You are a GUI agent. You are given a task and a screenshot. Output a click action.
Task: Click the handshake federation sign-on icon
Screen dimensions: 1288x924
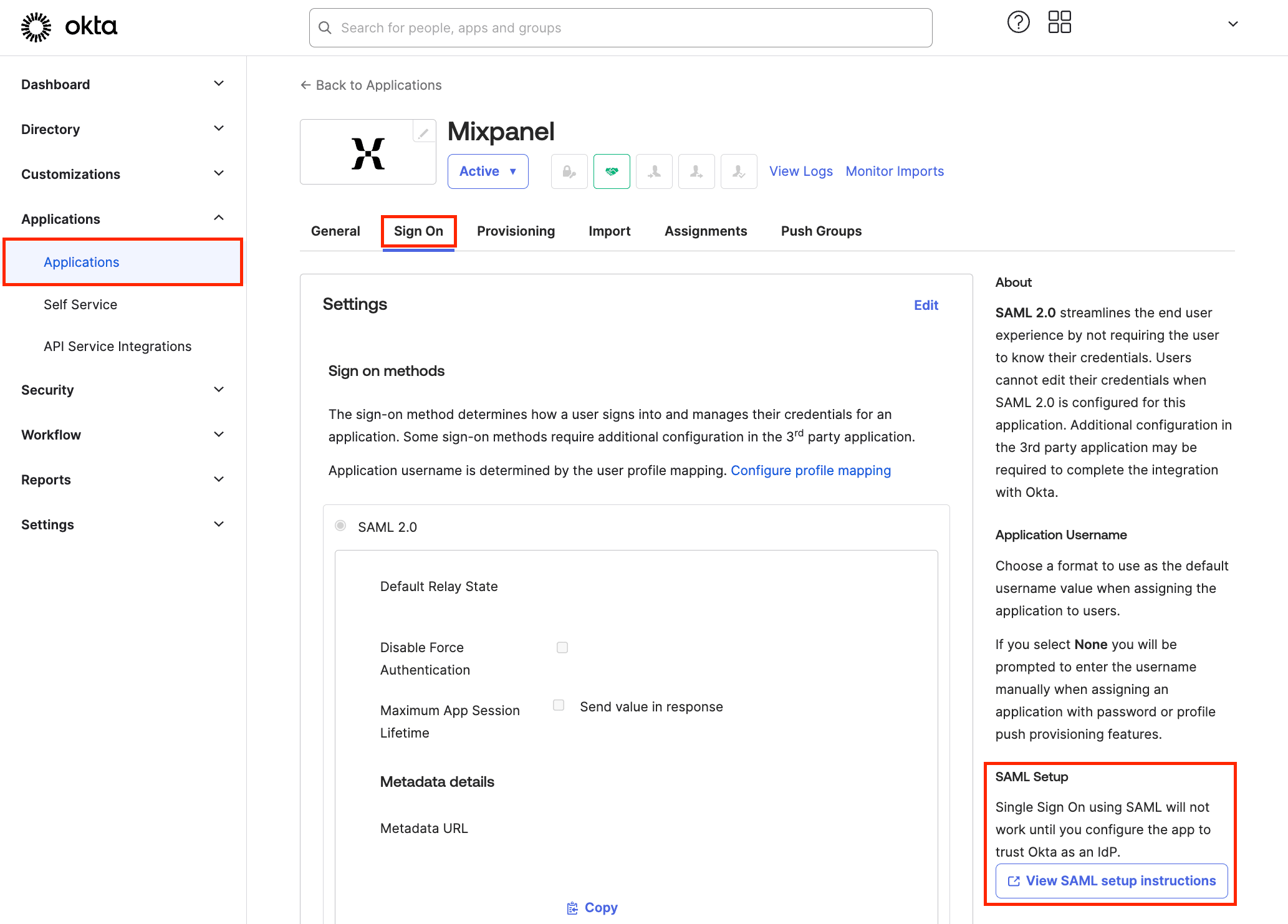click(x=612, y=171)
